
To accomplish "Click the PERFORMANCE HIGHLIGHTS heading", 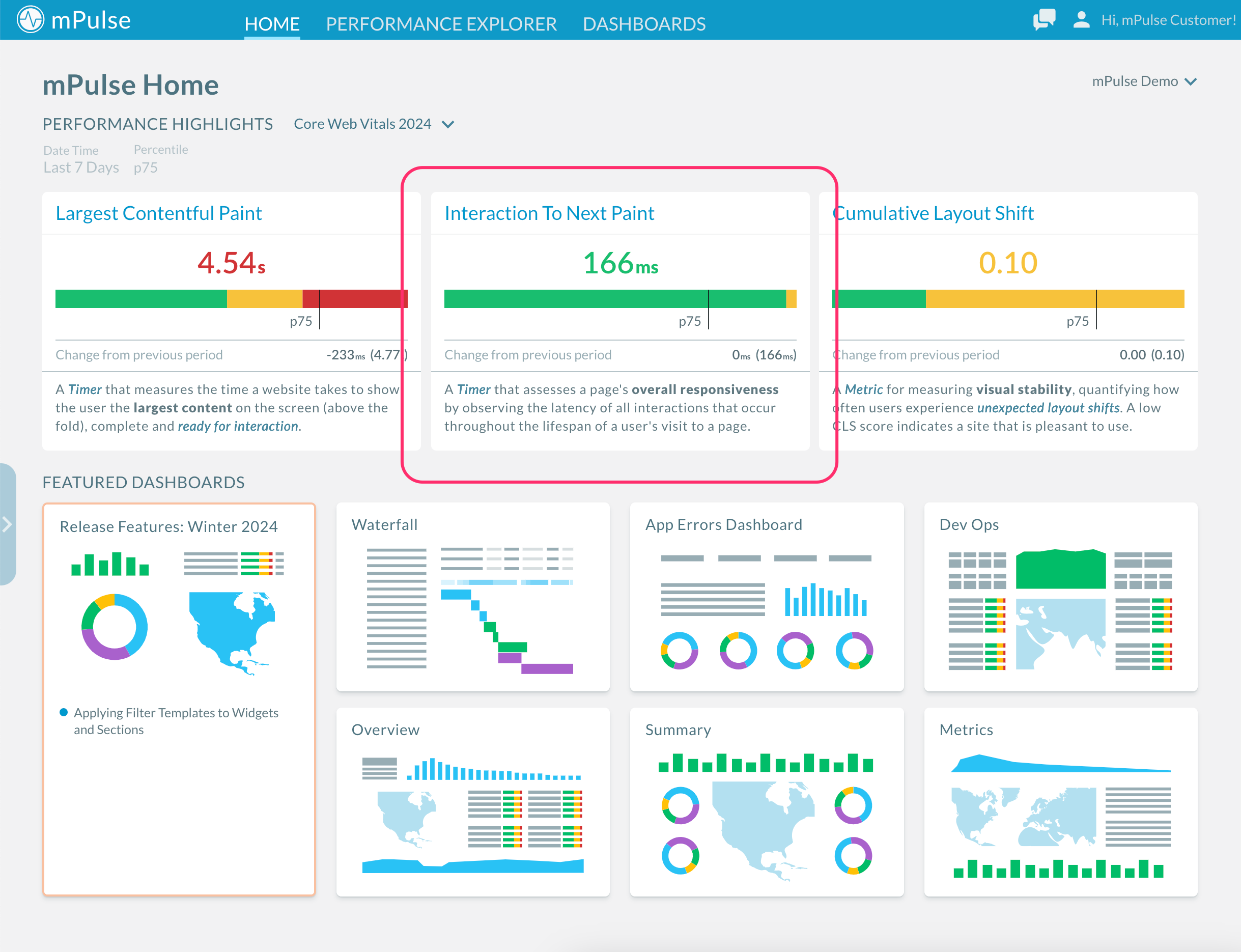I will (x=157, y=124).
